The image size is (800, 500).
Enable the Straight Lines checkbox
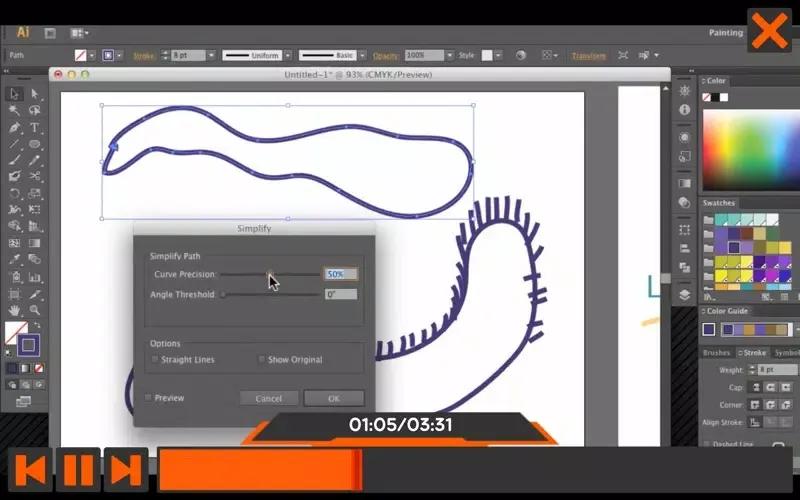(x=155, y=359)
